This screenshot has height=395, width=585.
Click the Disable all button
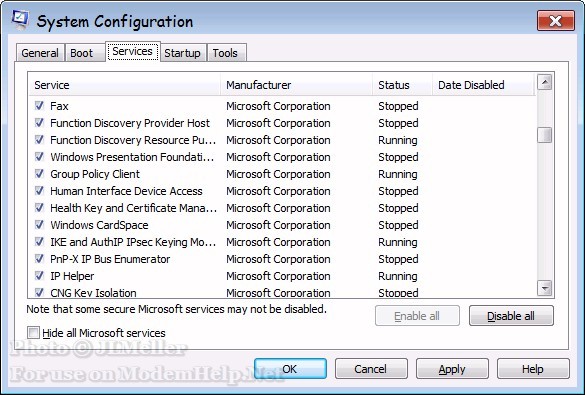point(511,316)
